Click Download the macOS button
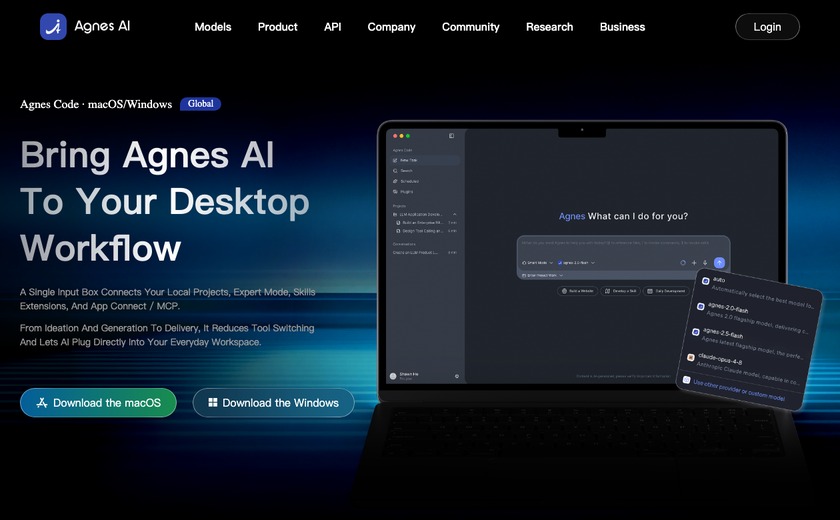Viewport: 840px width, 520px height. pyautogui.click(x=98, y=403)
